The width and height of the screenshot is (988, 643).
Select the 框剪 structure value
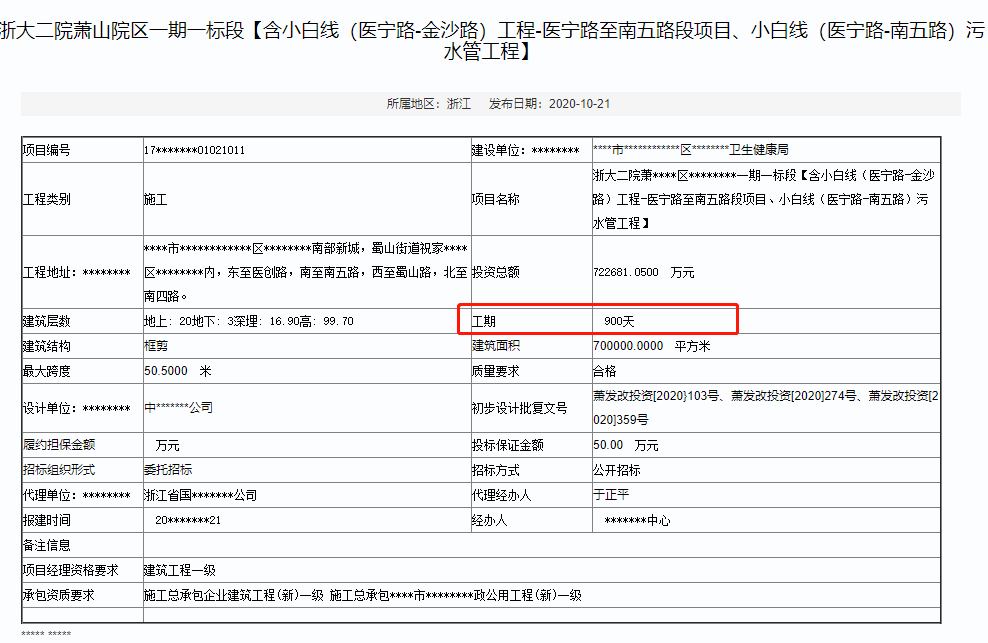click(x=156, y=346)
